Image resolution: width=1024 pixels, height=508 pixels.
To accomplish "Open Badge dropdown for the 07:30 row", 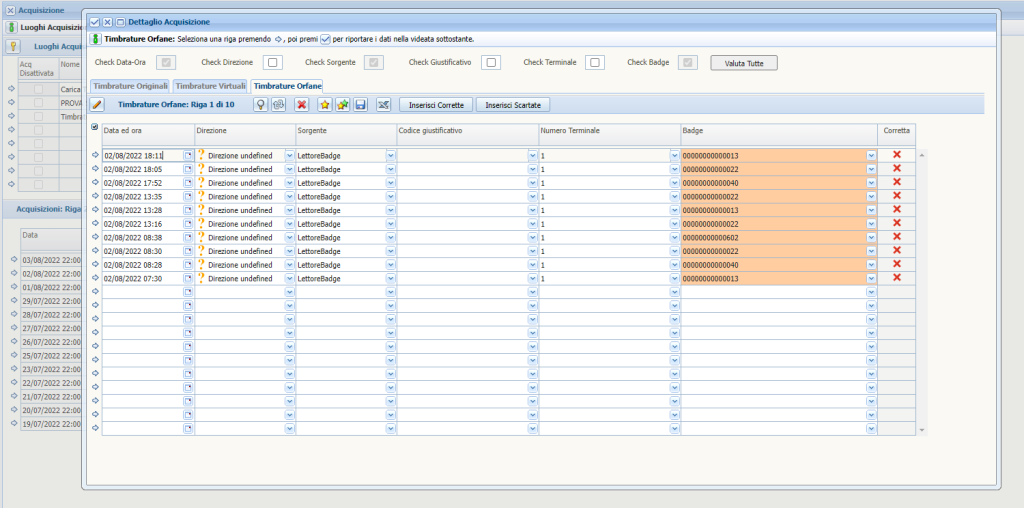I will [x=871, y=278].
